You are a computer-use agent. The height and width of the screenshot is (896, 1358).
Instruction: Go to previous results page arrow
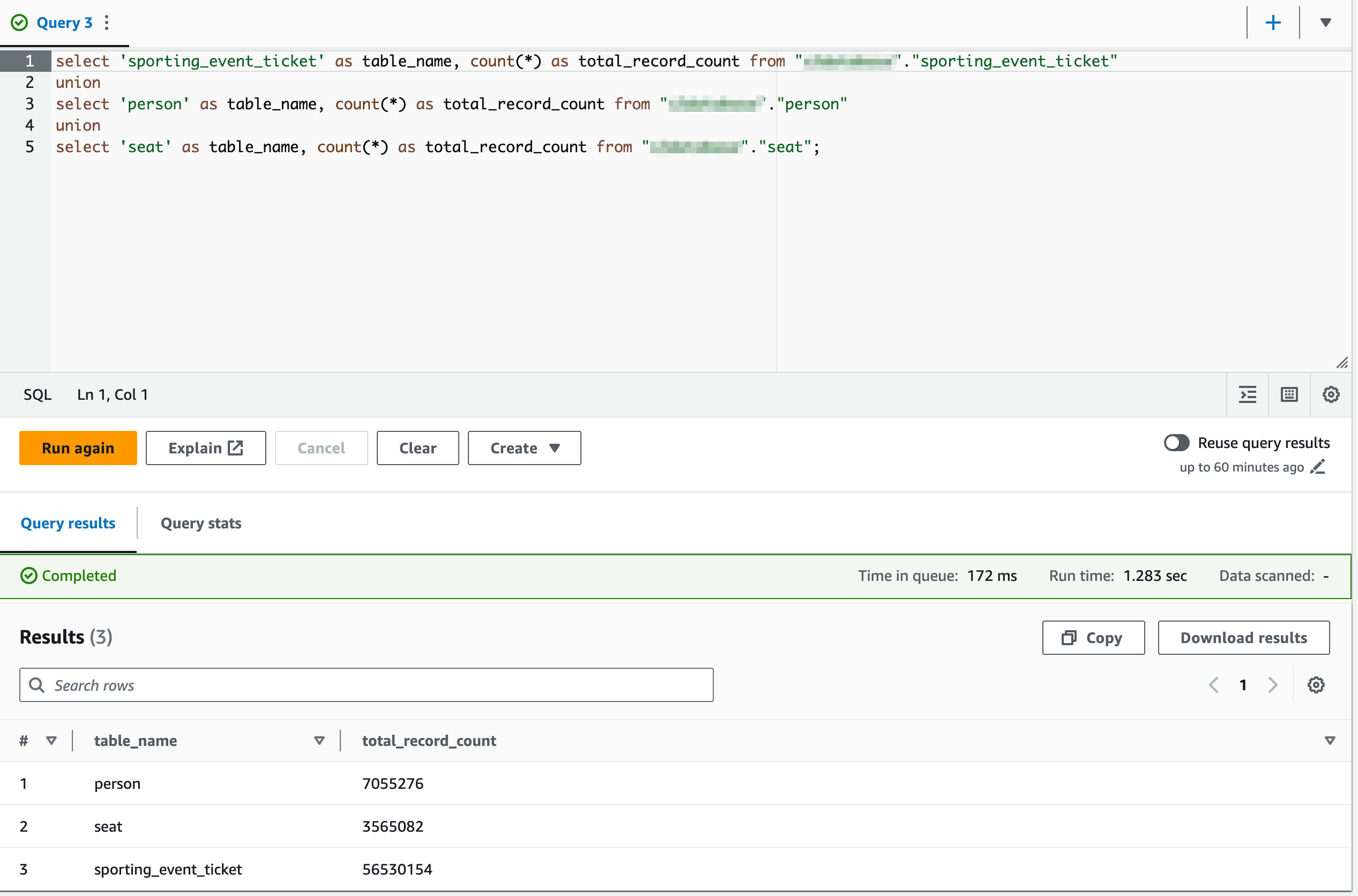tap(1214, 684)
